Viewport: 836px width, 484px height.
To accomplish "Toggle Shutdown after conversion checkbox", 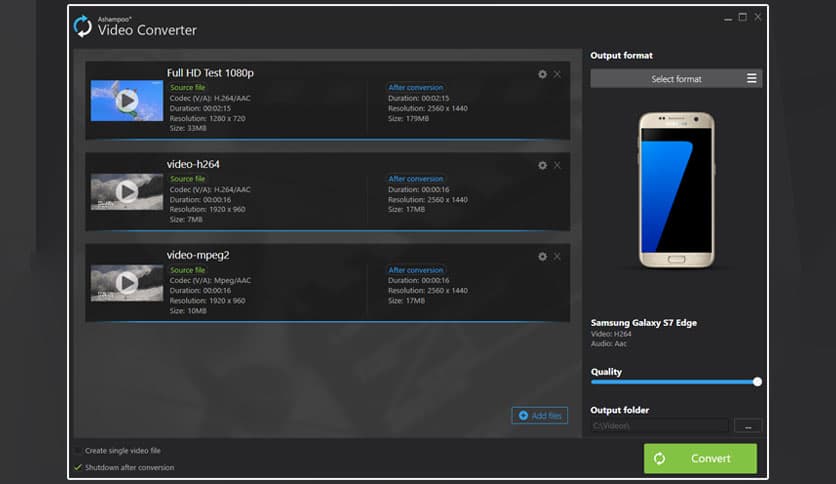I will tap(78, 467).
